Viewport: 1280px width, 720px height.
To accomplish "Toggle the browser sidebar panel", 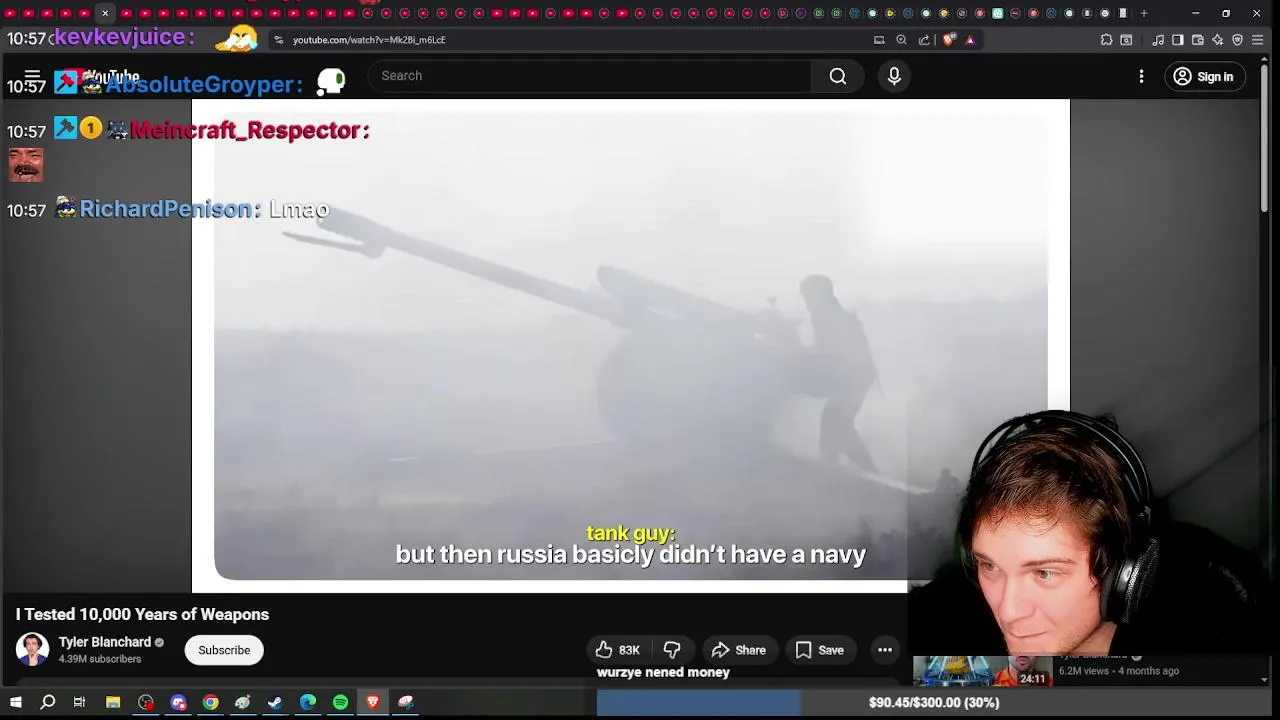I will (x=1178, y=40).
